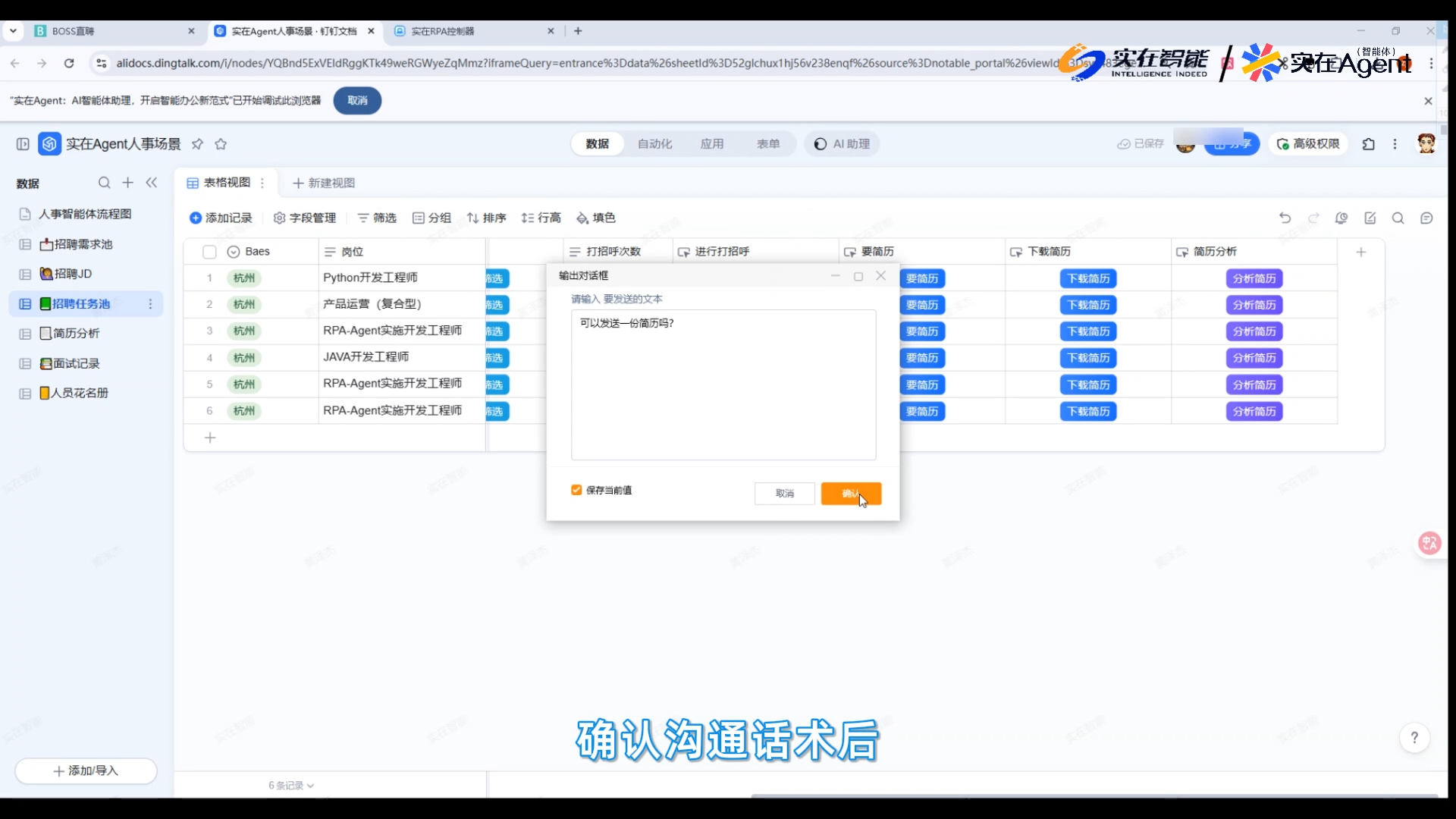
Task: Open the browser tab list dropdown arrow
Action: tap(13, 31)
